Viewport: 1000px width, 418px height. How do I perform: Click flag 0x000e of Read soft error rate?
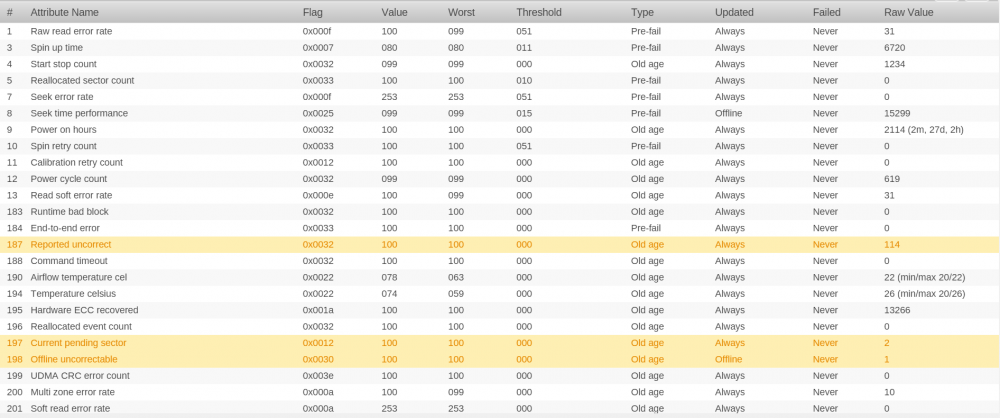coord(318,195)
